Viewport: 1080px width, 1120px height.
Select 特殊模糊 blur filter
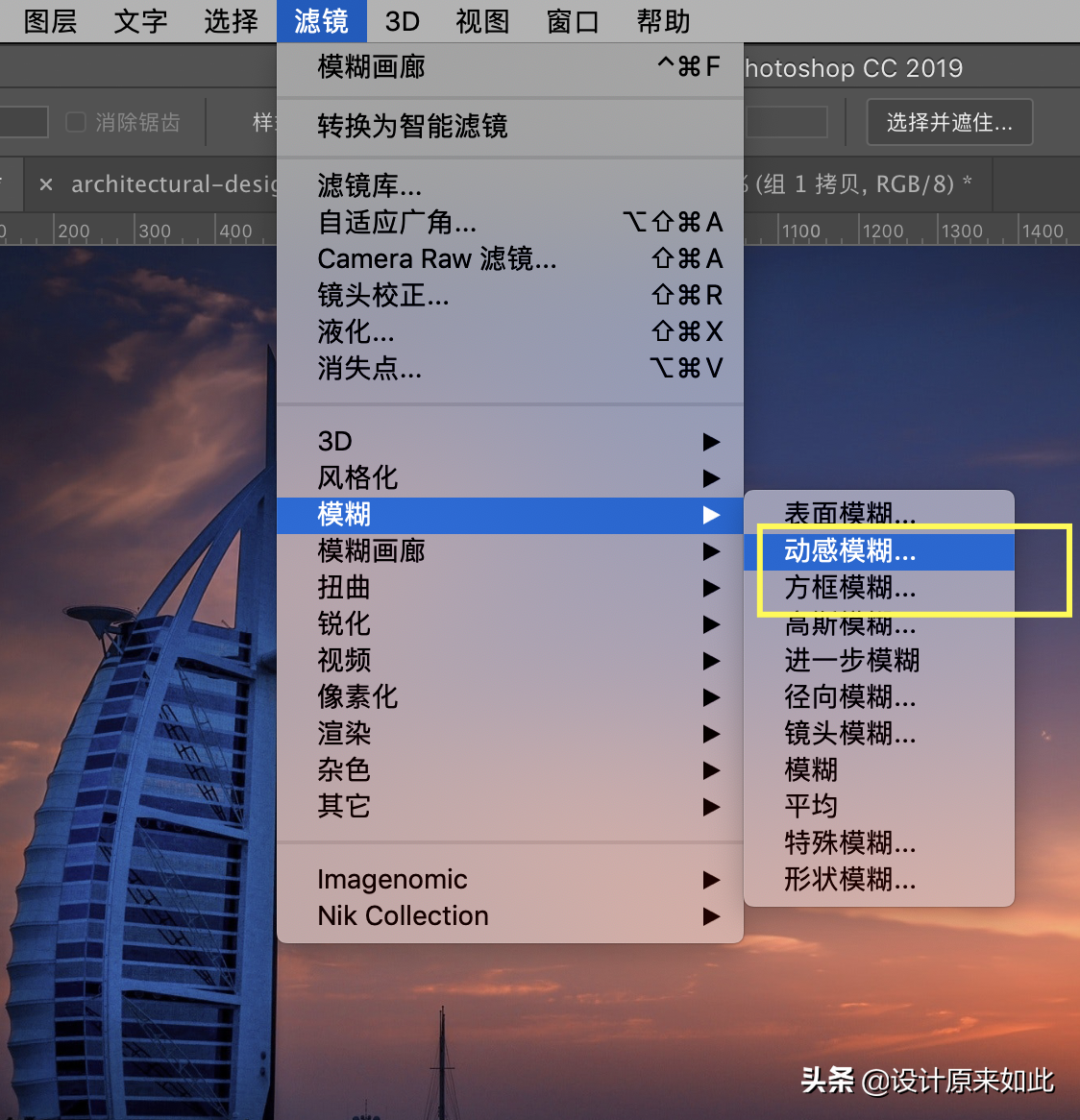click(x=879, y=842)
